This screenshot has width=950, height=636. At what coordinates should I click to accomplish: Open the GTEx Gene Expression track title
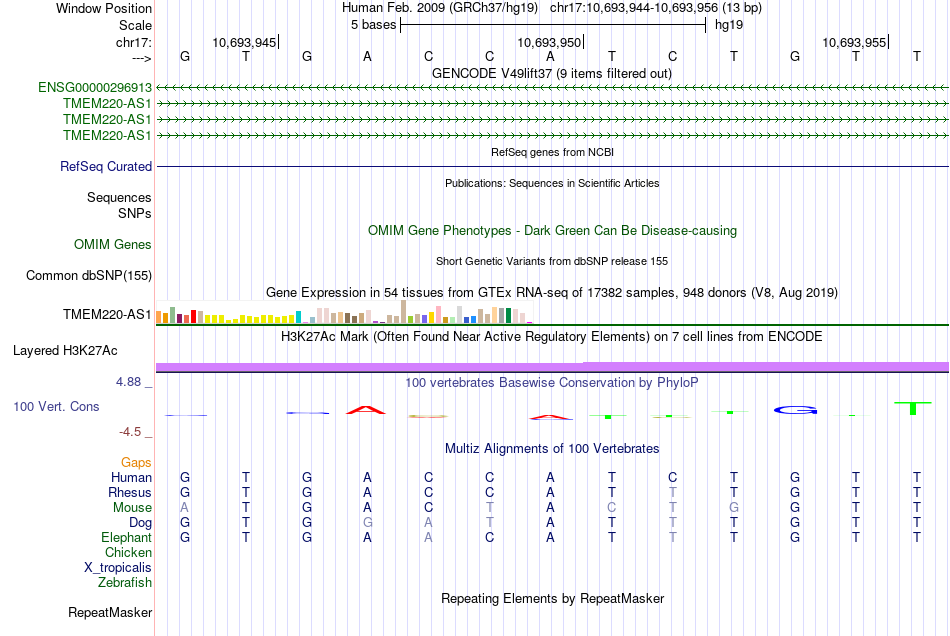point(551,293)
